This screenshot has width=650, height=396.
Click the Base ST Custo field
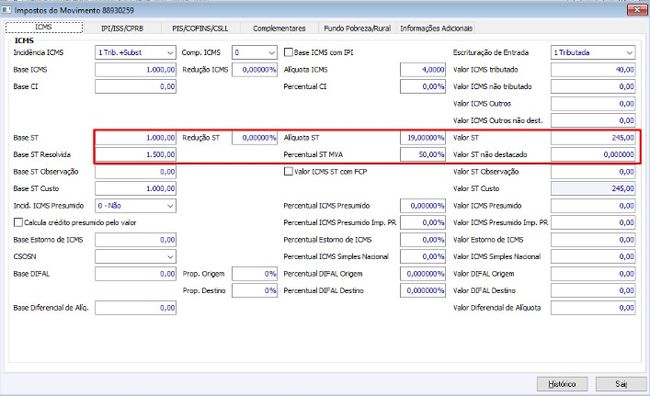[136, 189]
